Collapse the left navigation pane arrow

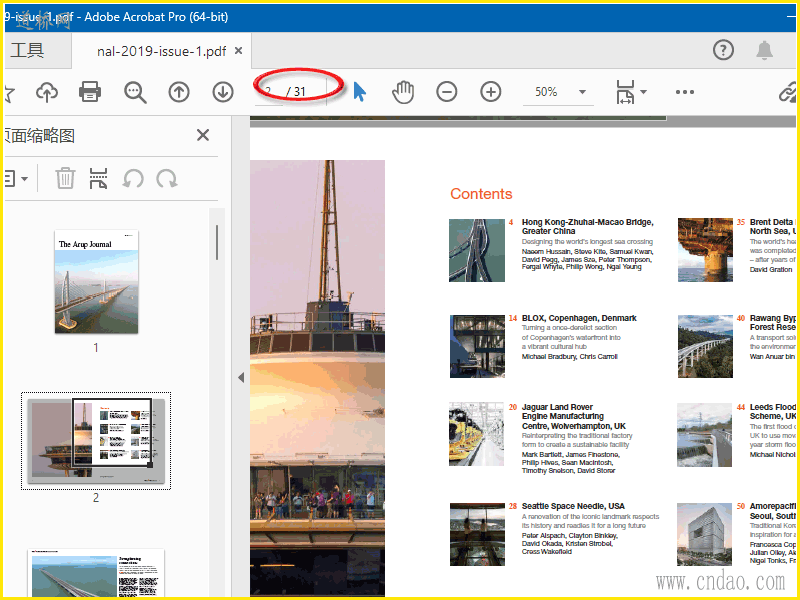pos(241,378)
